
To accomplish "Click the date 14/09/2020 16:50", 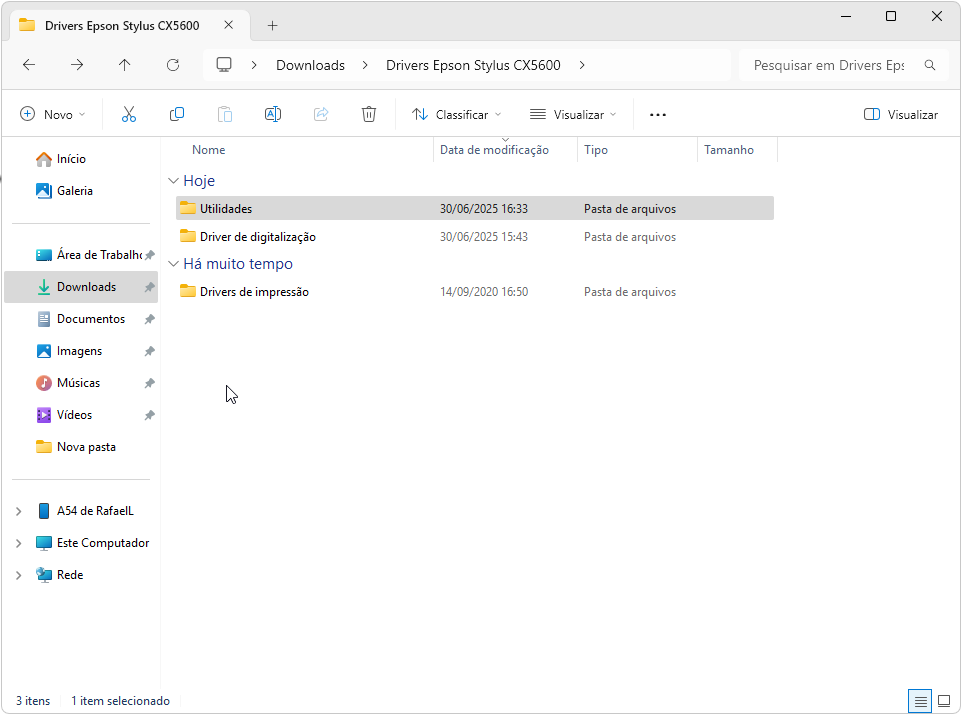I will point(484,292).
